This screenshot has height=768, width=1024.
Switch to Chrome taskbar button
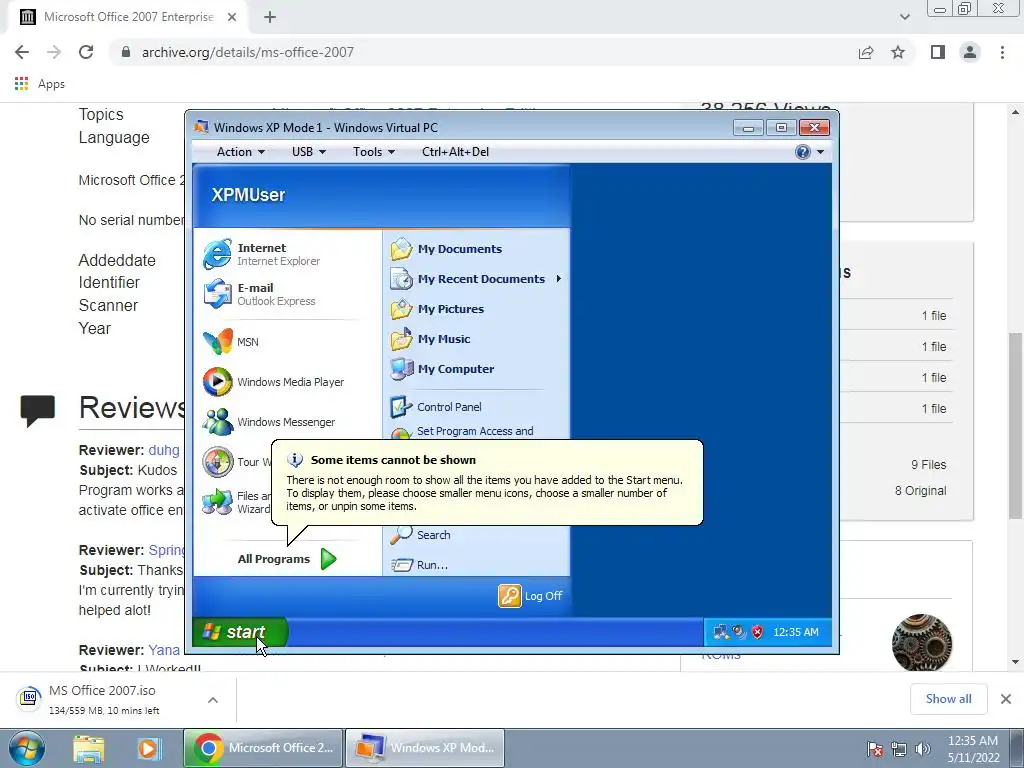263,748
